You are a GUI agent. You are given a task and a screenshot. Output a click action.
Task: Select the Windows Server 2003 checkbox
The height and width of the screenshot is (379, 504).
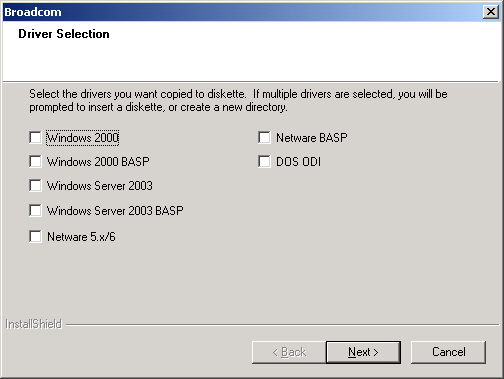[x=35, y=186]
